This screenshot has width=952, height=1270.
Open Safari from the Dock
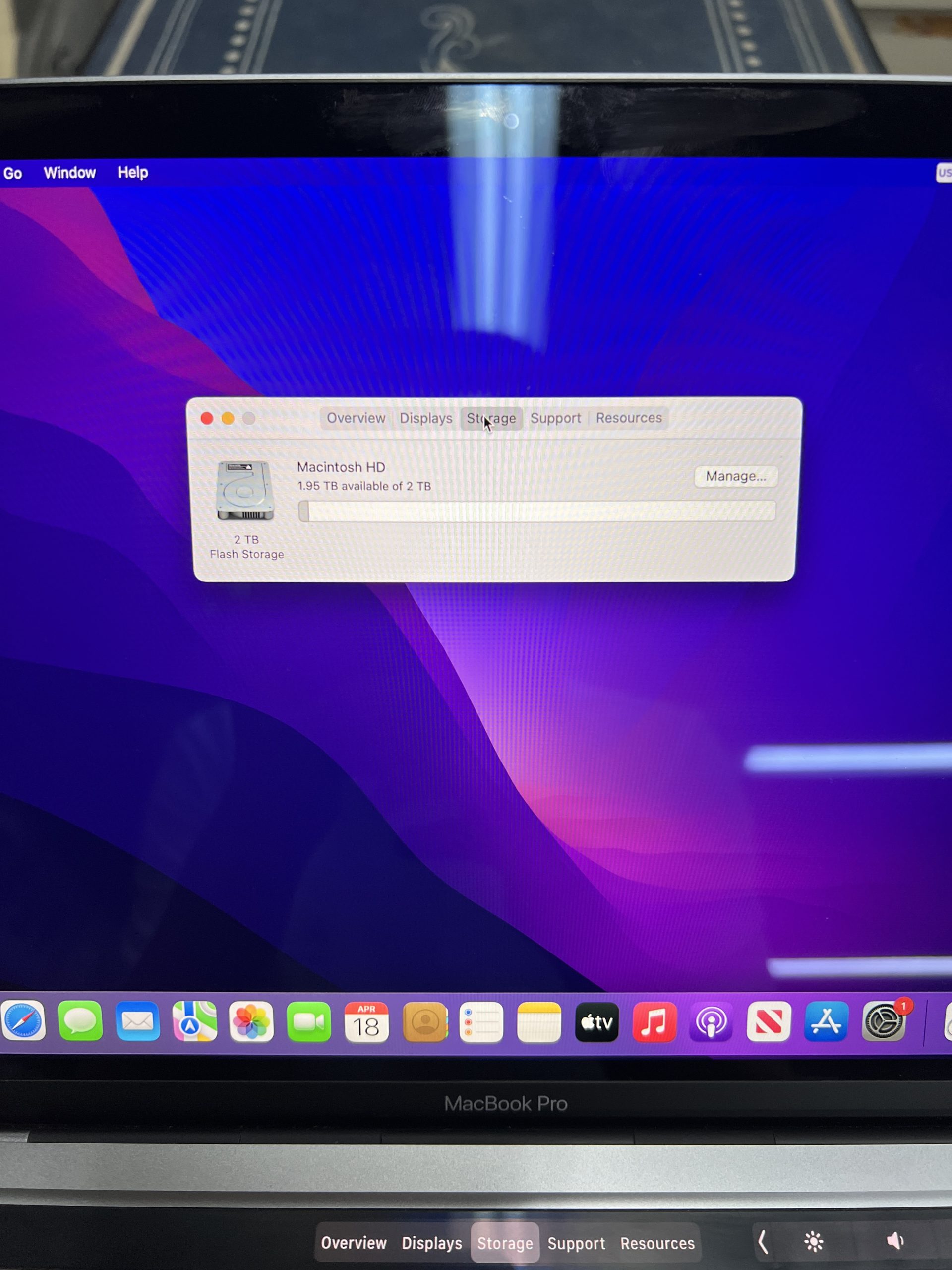(23, 1021)
